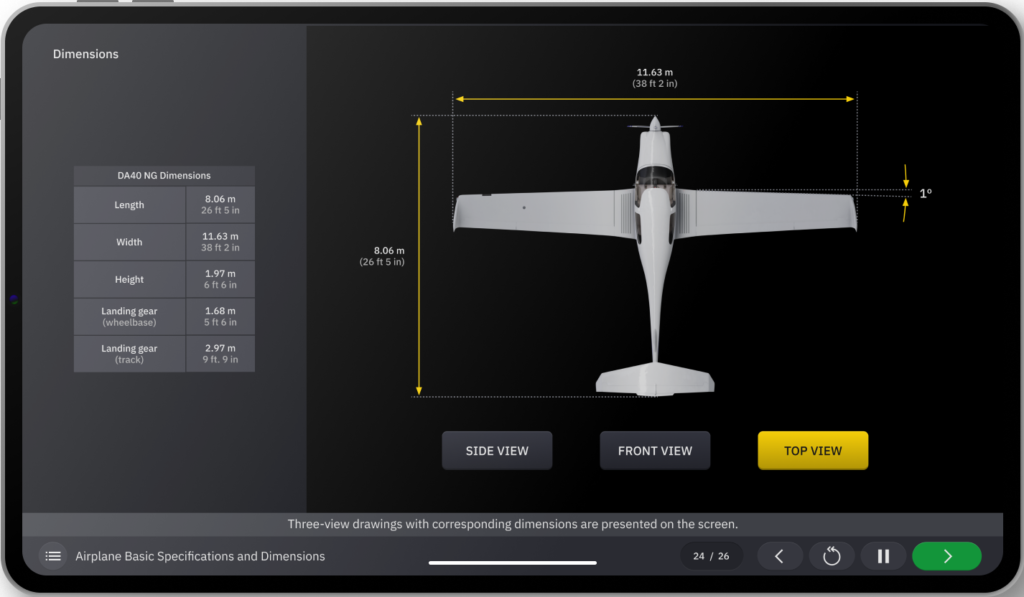Select the Width value 11.63 m cell
This screenshot has width=1024, height=597.
pyautogui.click(x=220, y=242)
